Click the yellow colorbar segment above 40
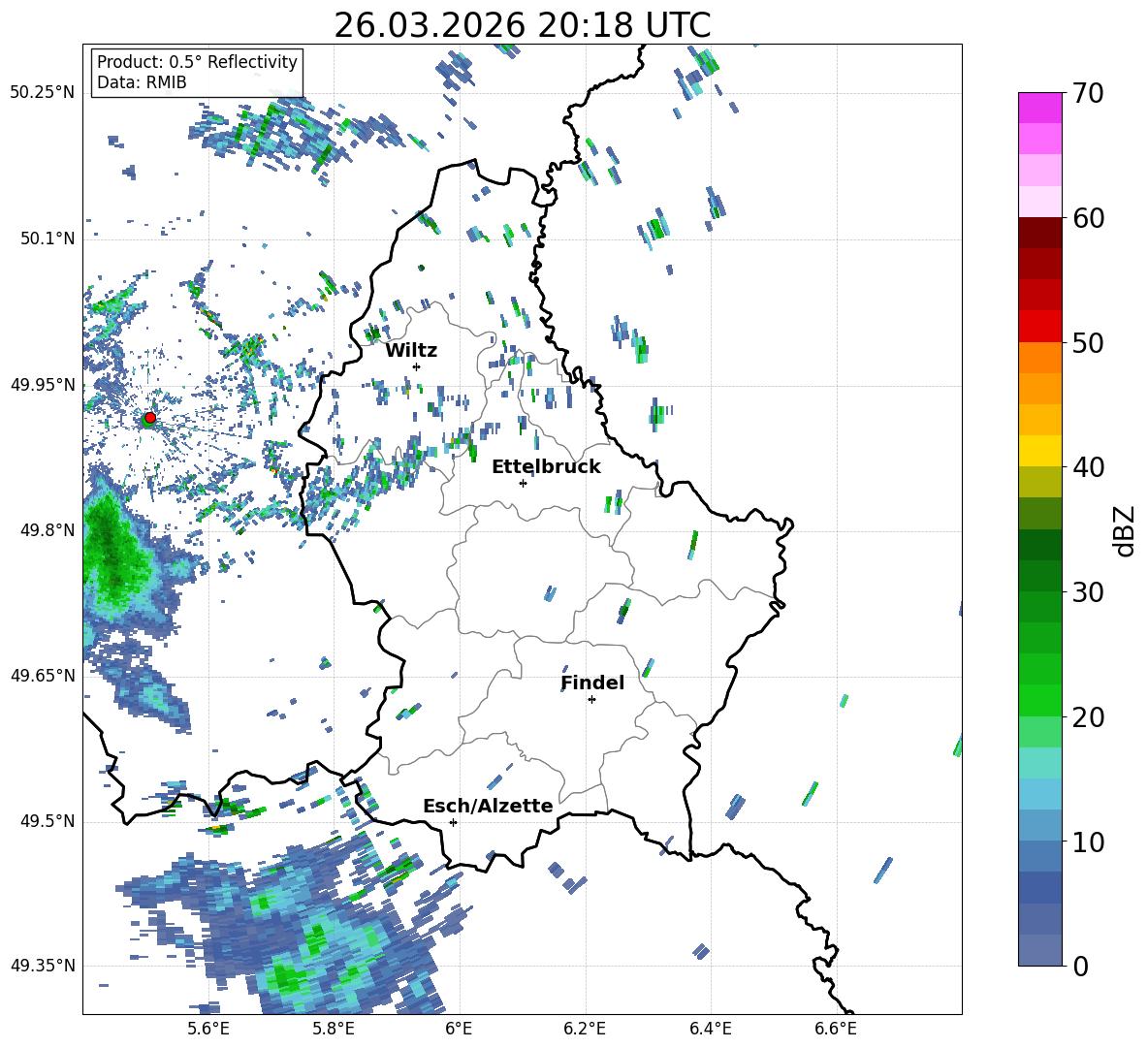Screen dimensions: 1148x1048 pos(1039,451)
